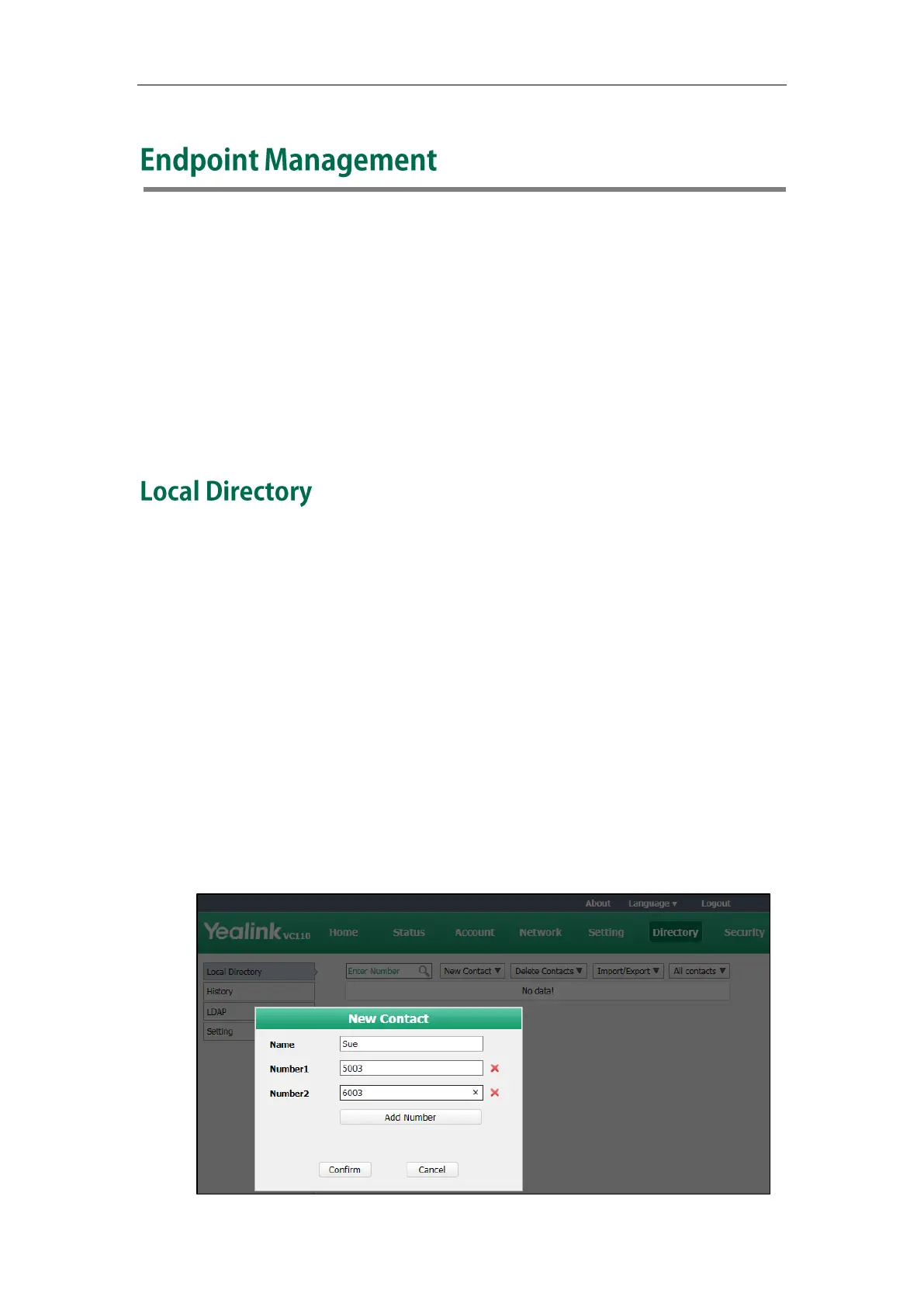This screenshot has height=1307, width=924.
Task: Clear the Number2 field using its small x
Action: (x=476, y=1092)
